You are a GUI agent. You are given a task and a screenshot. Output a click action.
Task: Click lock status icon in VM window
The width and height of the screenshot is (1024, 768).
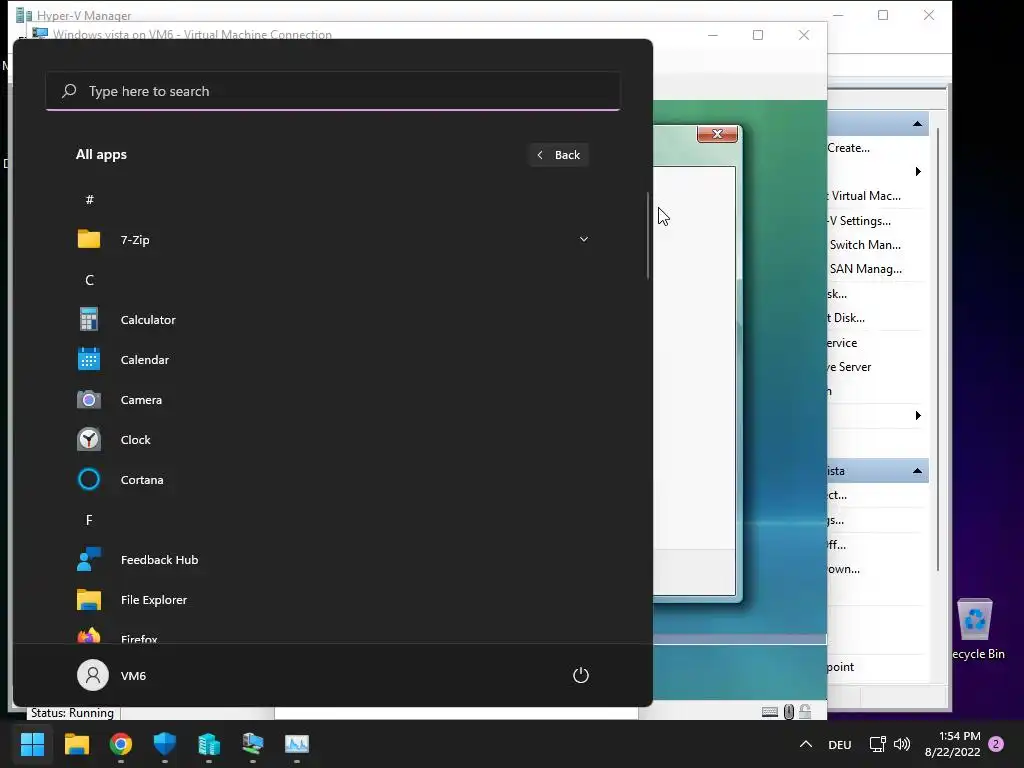click(805, 712)
